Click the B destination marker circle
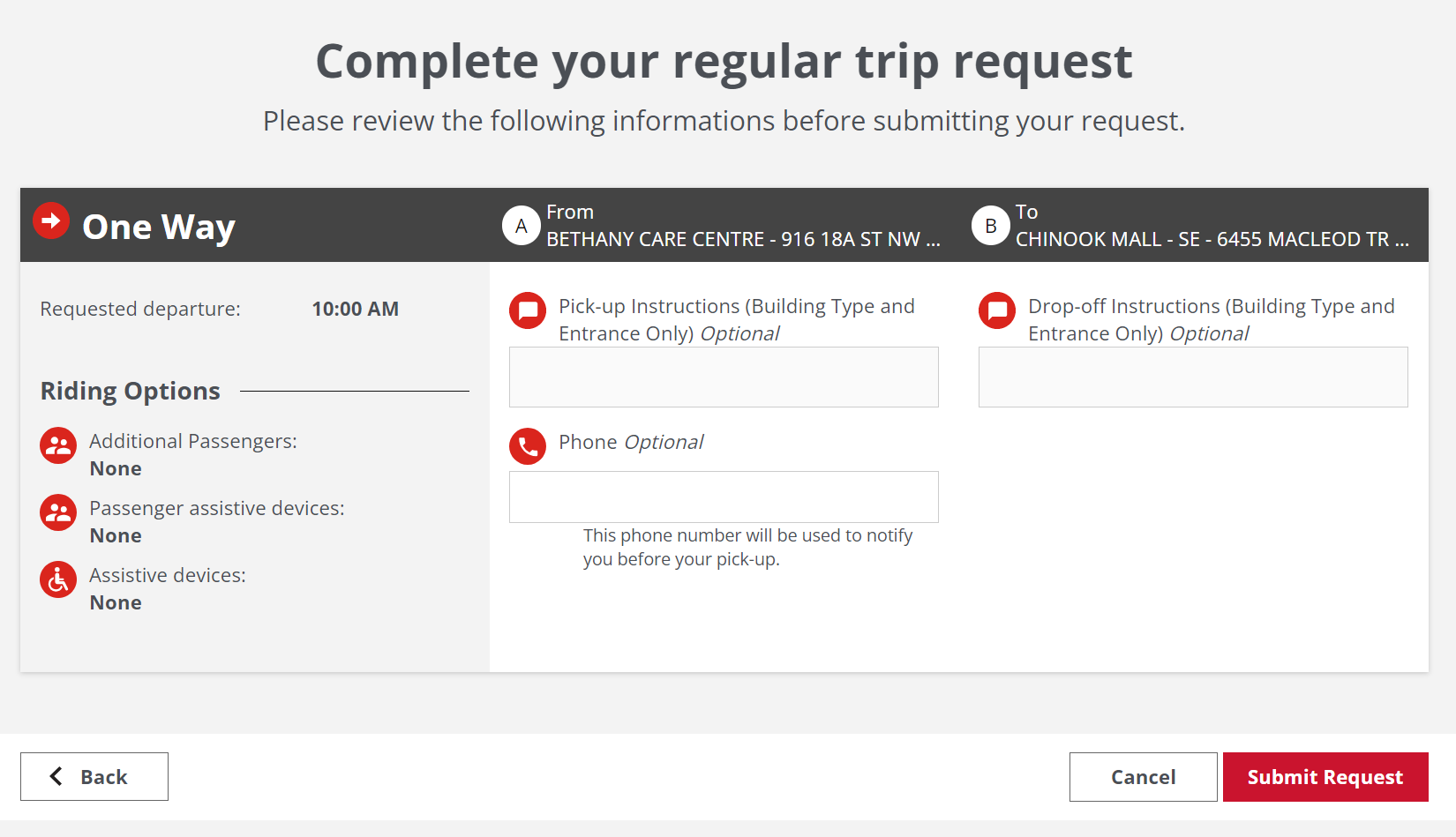Image resolution: width=1456 pixels, height=837 pixels. (991, 226)
